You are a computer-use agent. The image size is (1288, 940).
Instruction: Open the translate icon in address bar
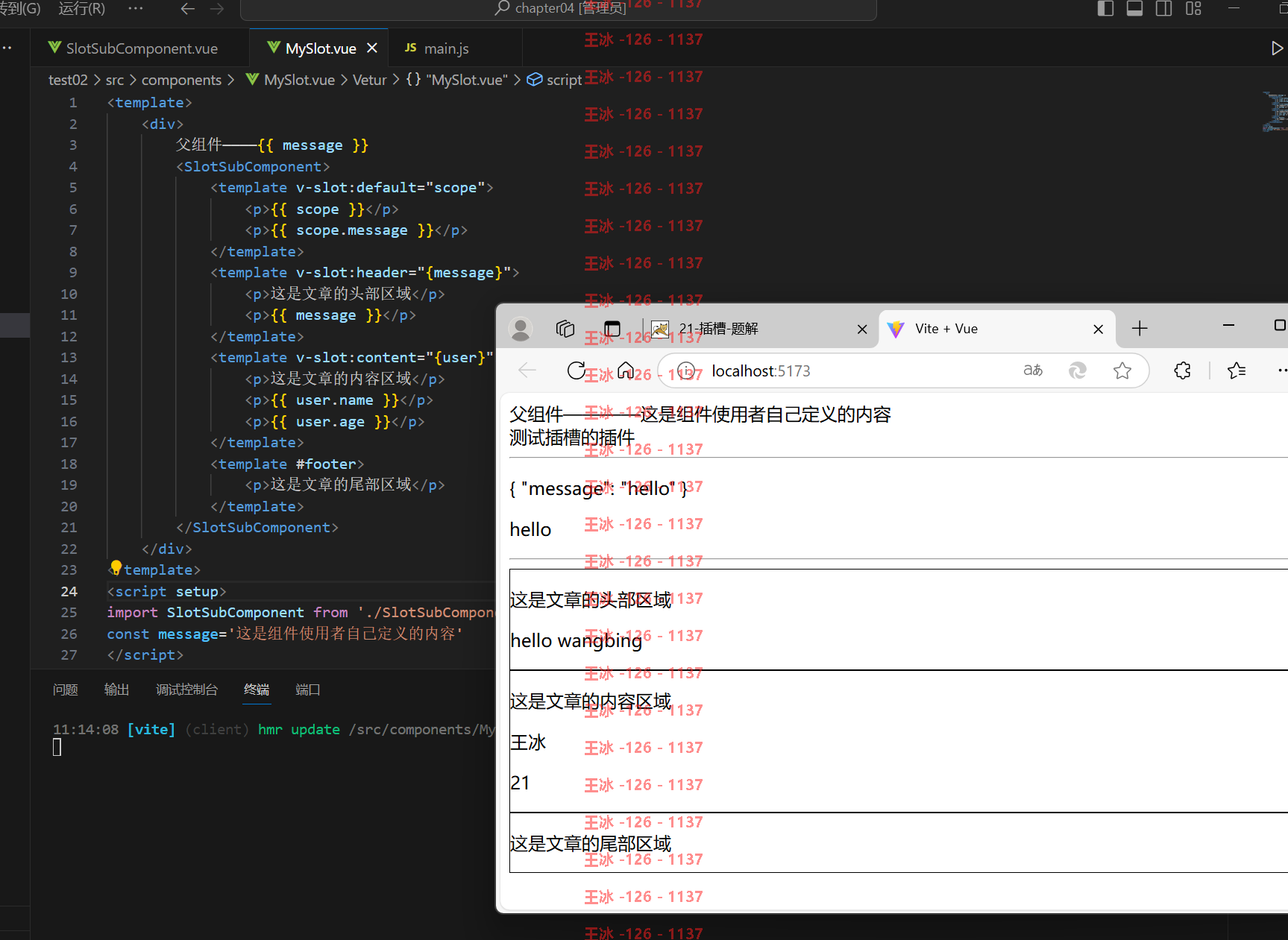pos(1033,370)
